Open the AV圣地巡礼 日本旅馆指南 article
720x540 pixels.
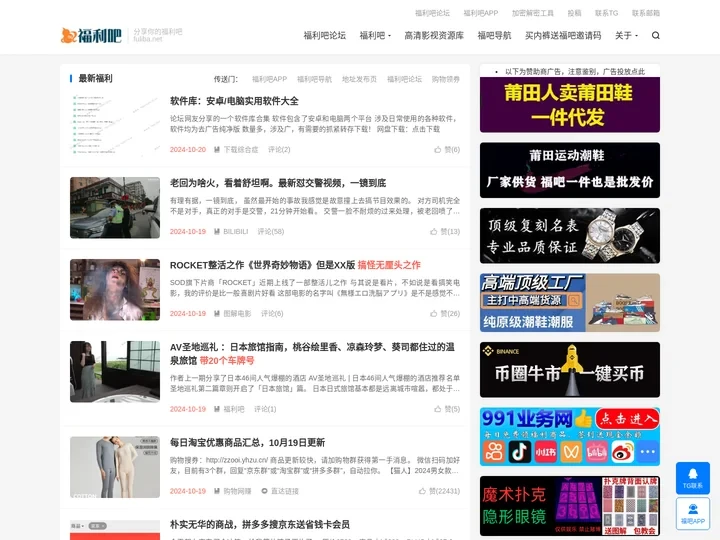(312, 354)
